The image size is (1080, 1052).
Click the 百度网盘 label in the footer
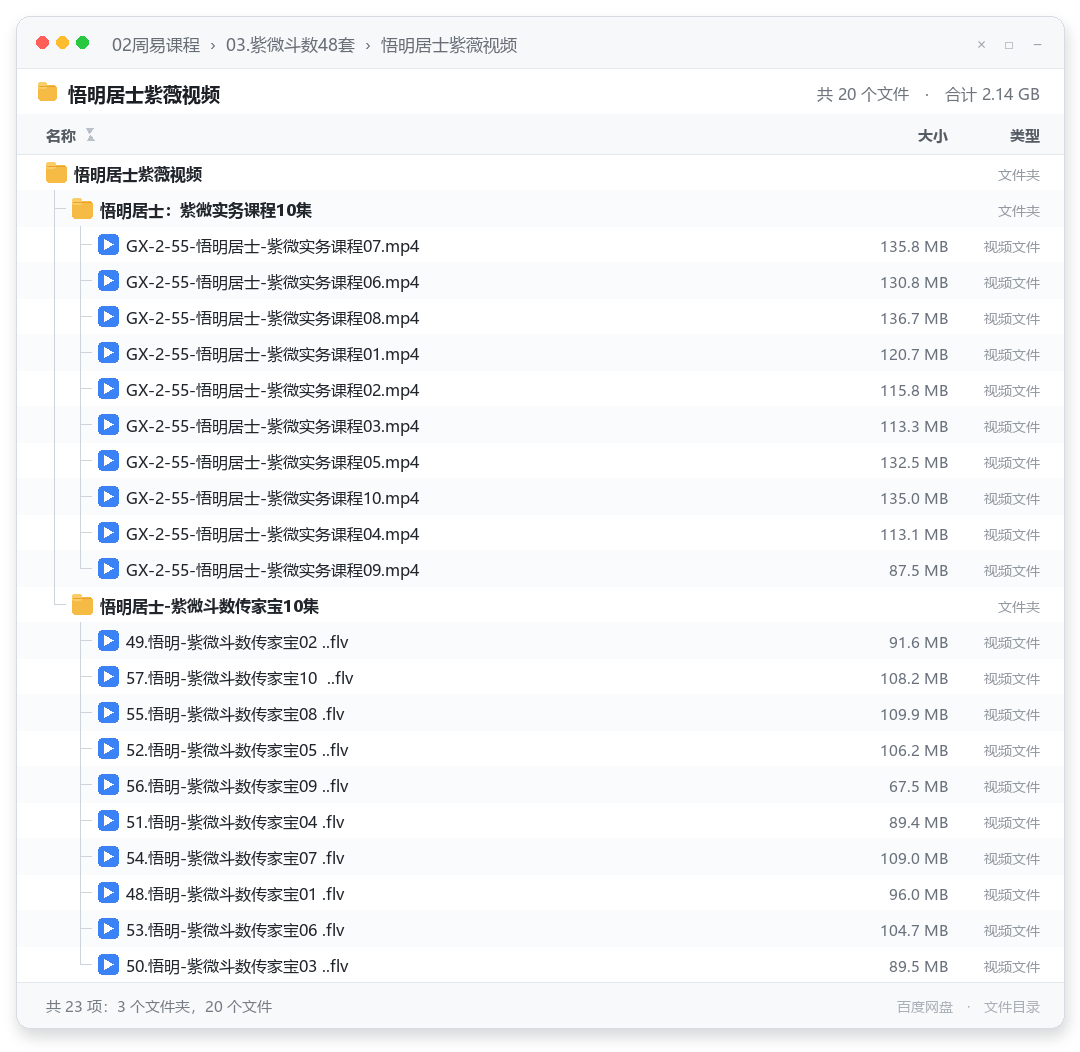click(x=925, y=1007)
